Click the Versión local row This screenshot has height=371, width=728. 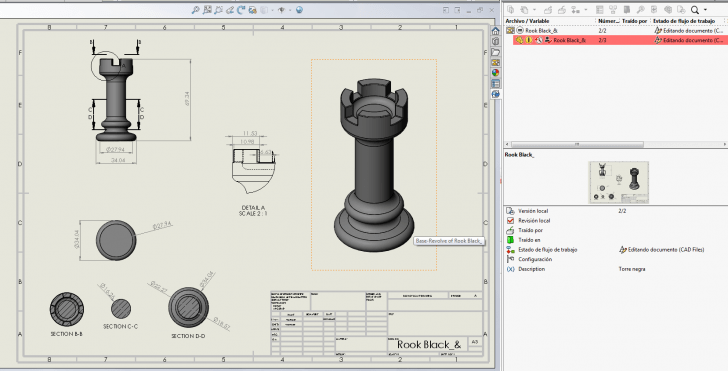[x=616, y=211]
